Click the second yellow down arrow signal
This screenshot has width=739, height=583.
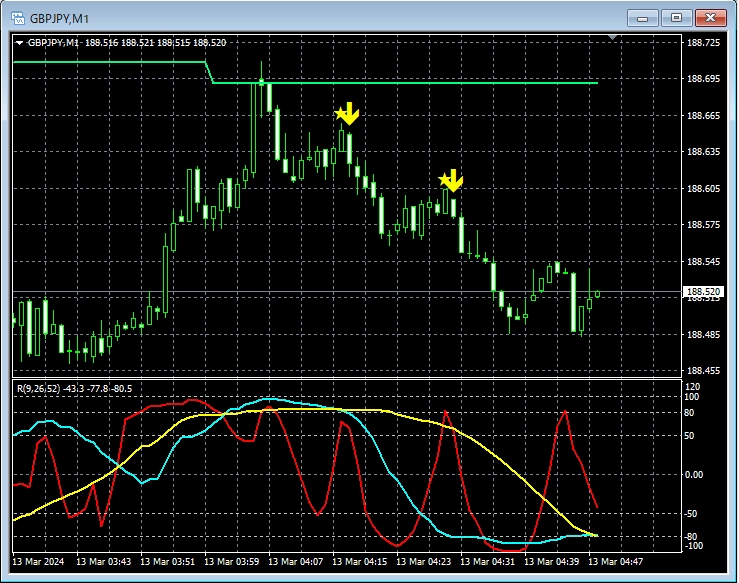(454, 180)
